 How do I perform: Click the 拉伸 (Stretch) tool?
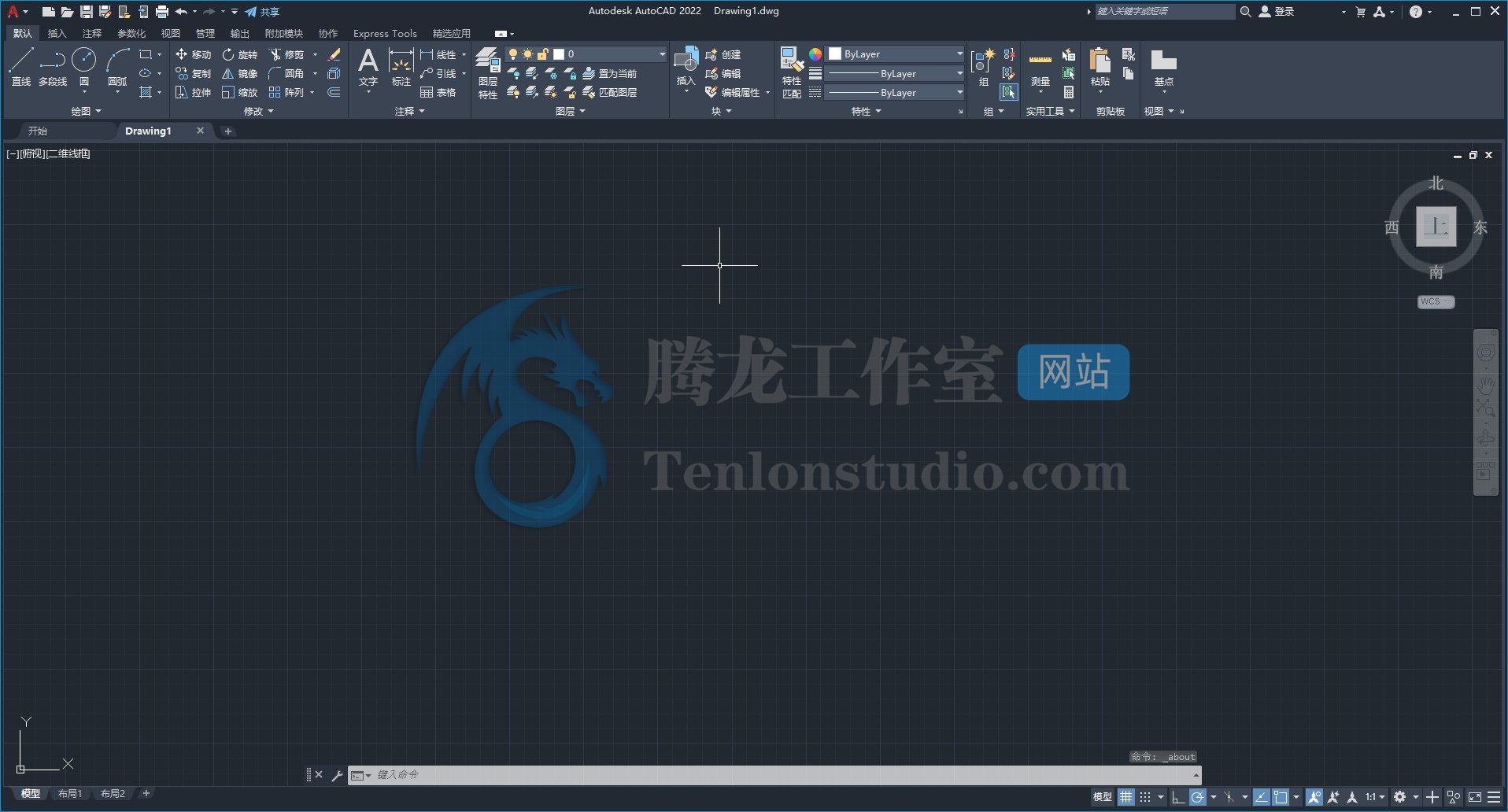click(x=193, y=92)
